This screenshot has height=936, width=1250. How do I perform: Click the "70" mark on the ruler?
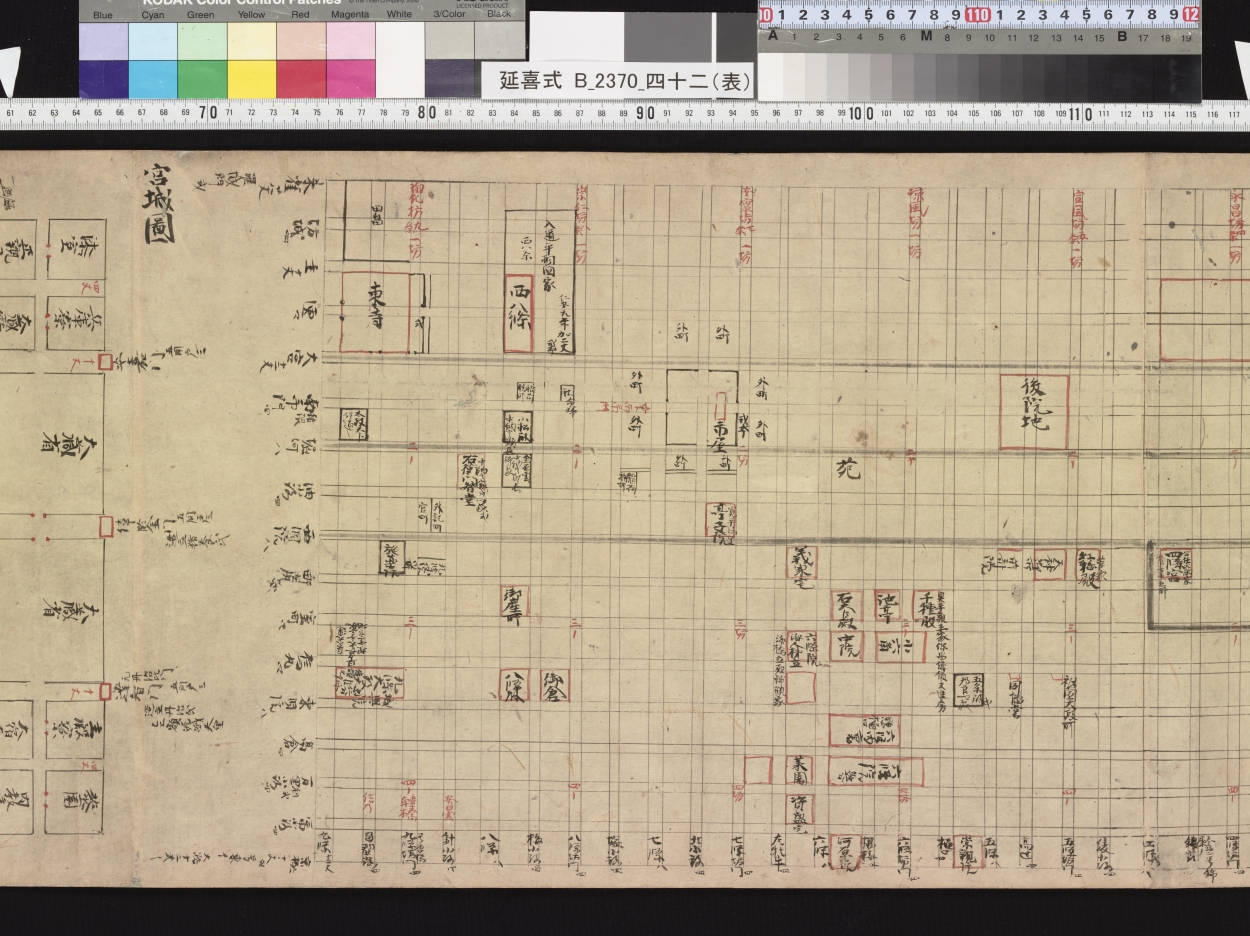click(208, 113)
